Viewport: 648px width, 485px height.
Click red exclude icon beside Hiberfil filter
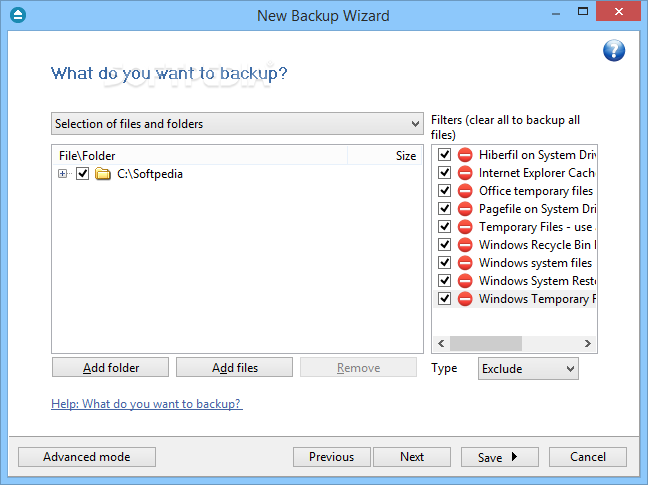pos(465,155)
